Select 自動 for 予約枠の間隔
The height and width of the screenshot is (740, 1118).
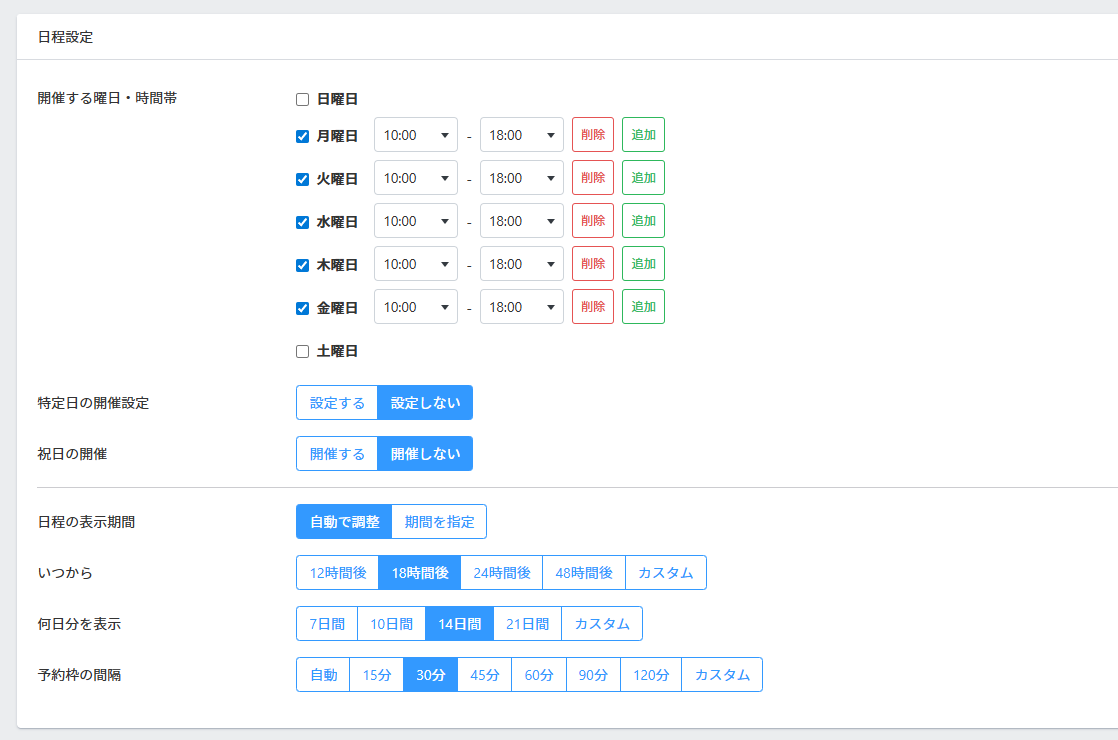click(323, 675)
